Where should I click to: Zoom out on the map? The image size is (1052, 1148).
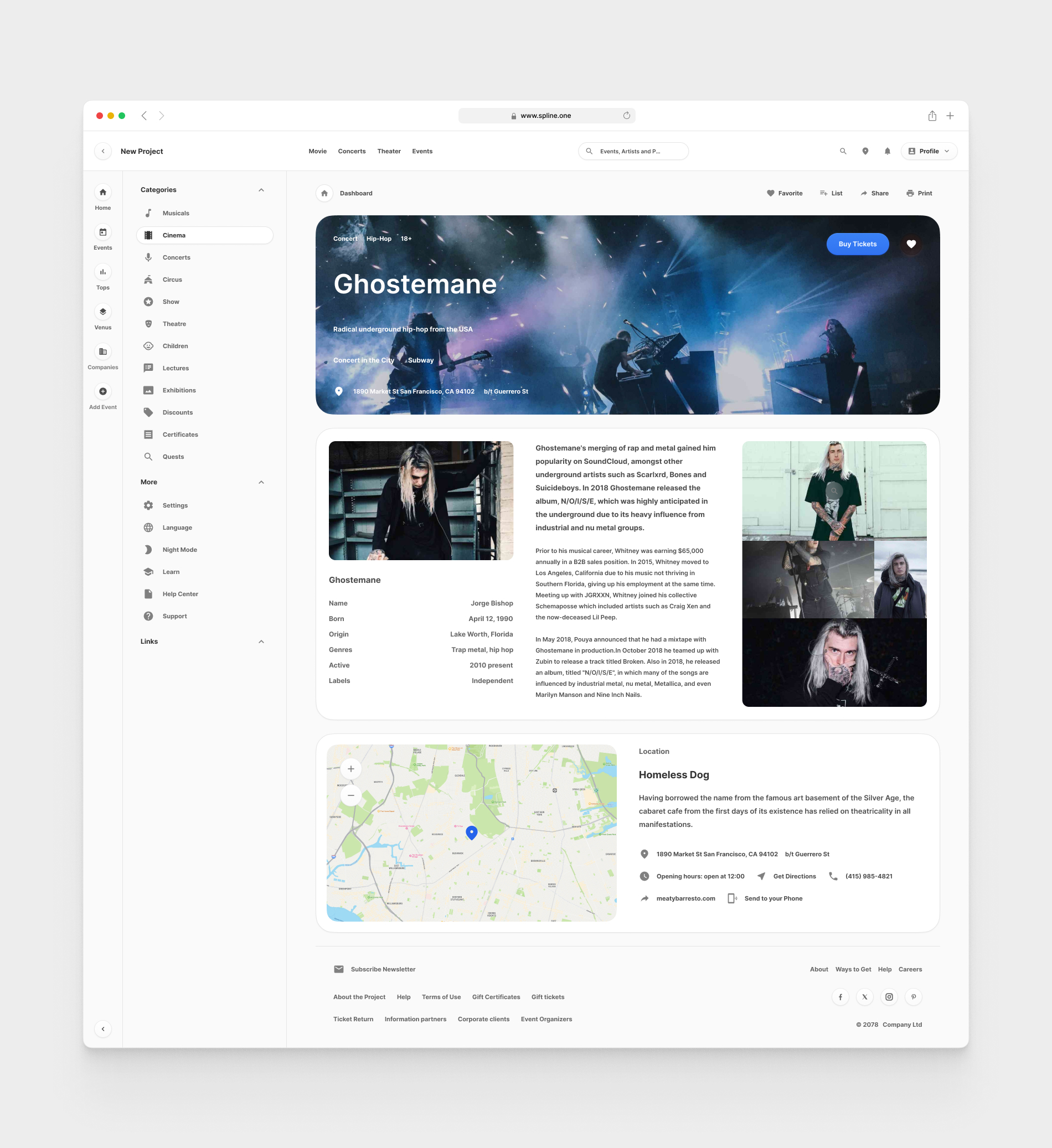pos(351,795)
